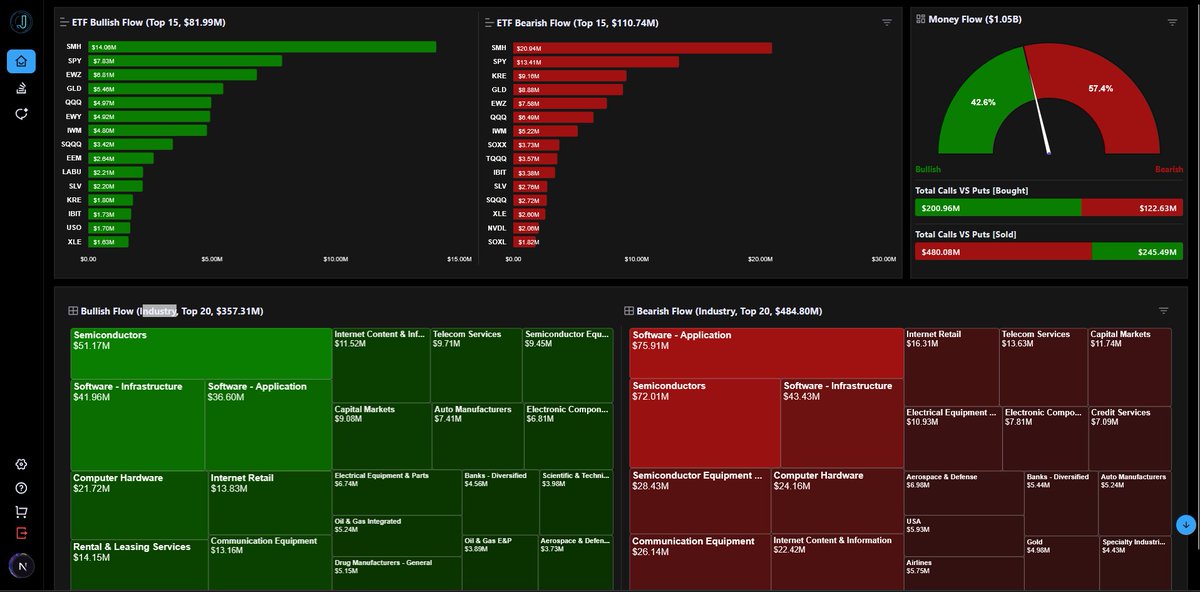1200x592 pixels.
Task: Open filter icon on Money Flow panel
Action: (1172, 22)
